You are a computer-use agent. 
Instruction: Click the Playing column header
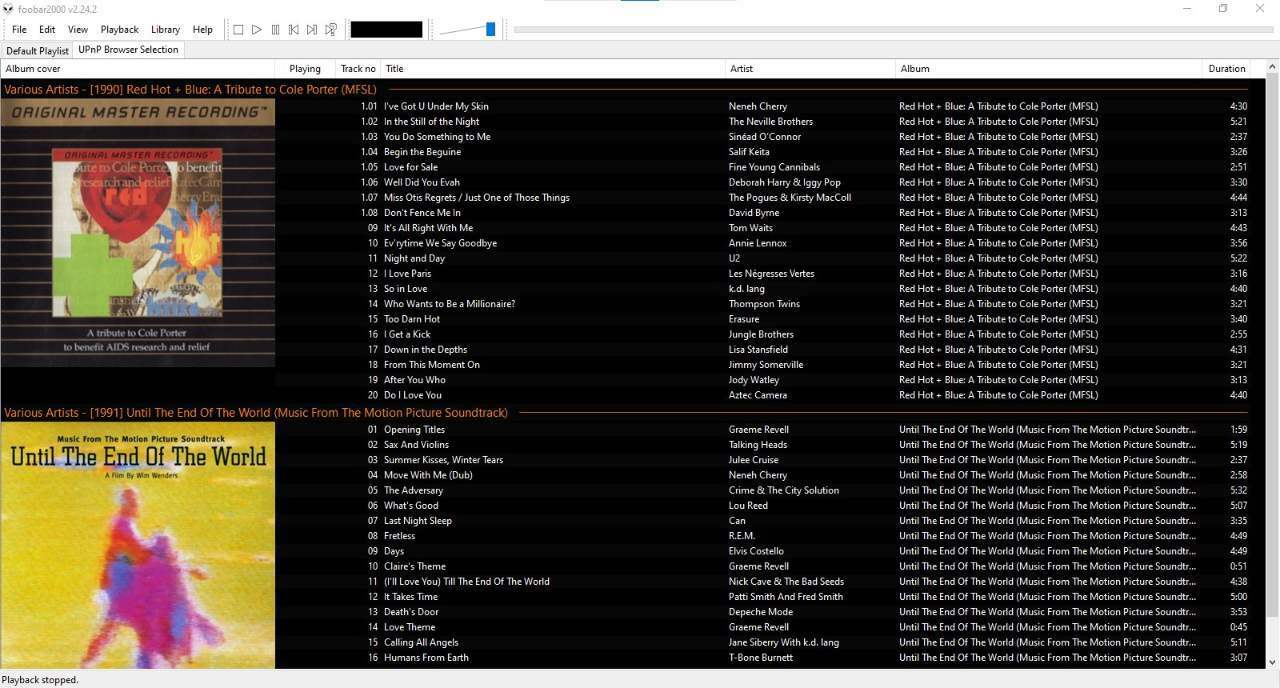[x=305, y=69]
